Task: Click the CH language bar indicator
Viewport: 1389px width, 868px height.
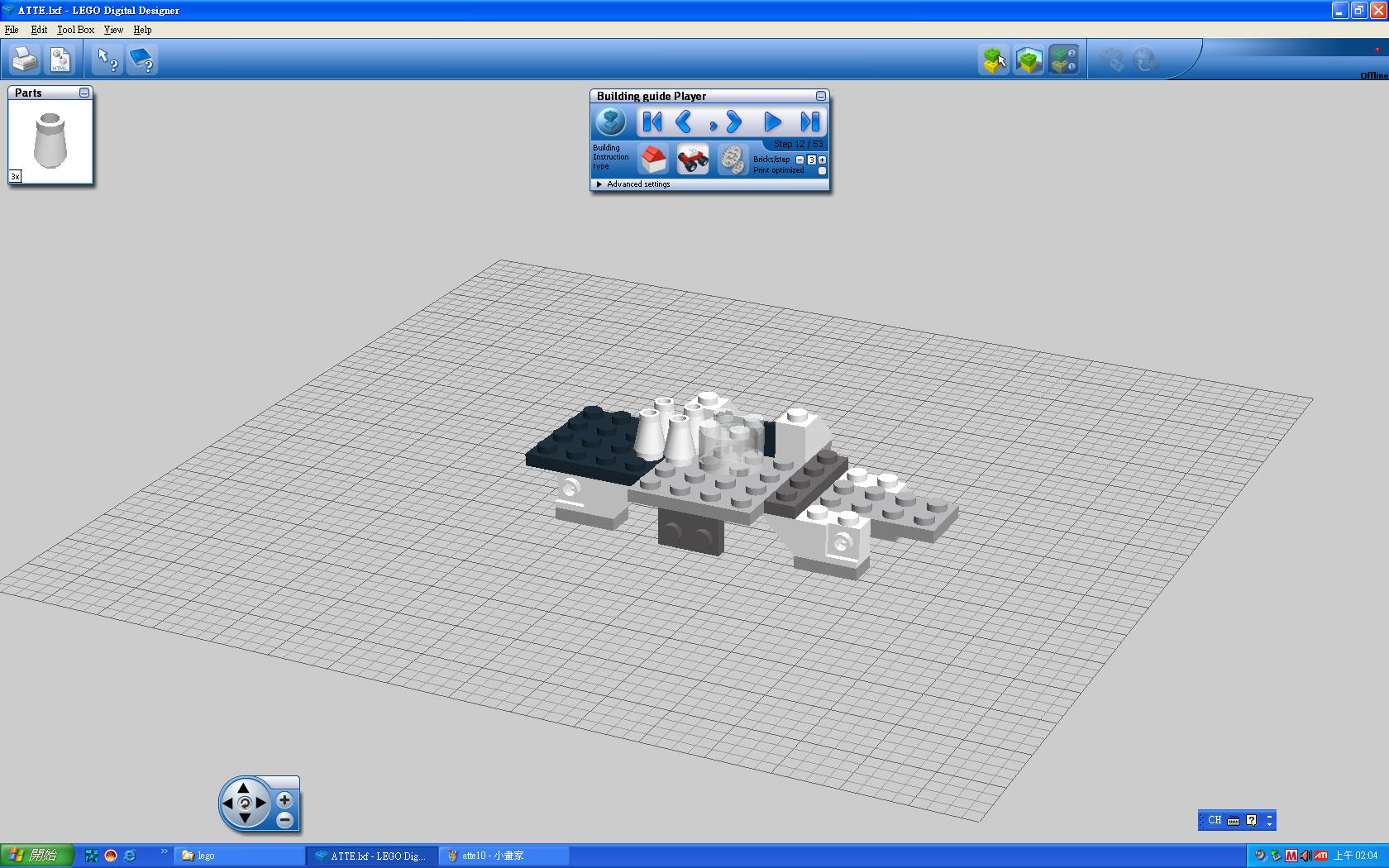Action: [x=1215, y=820]
